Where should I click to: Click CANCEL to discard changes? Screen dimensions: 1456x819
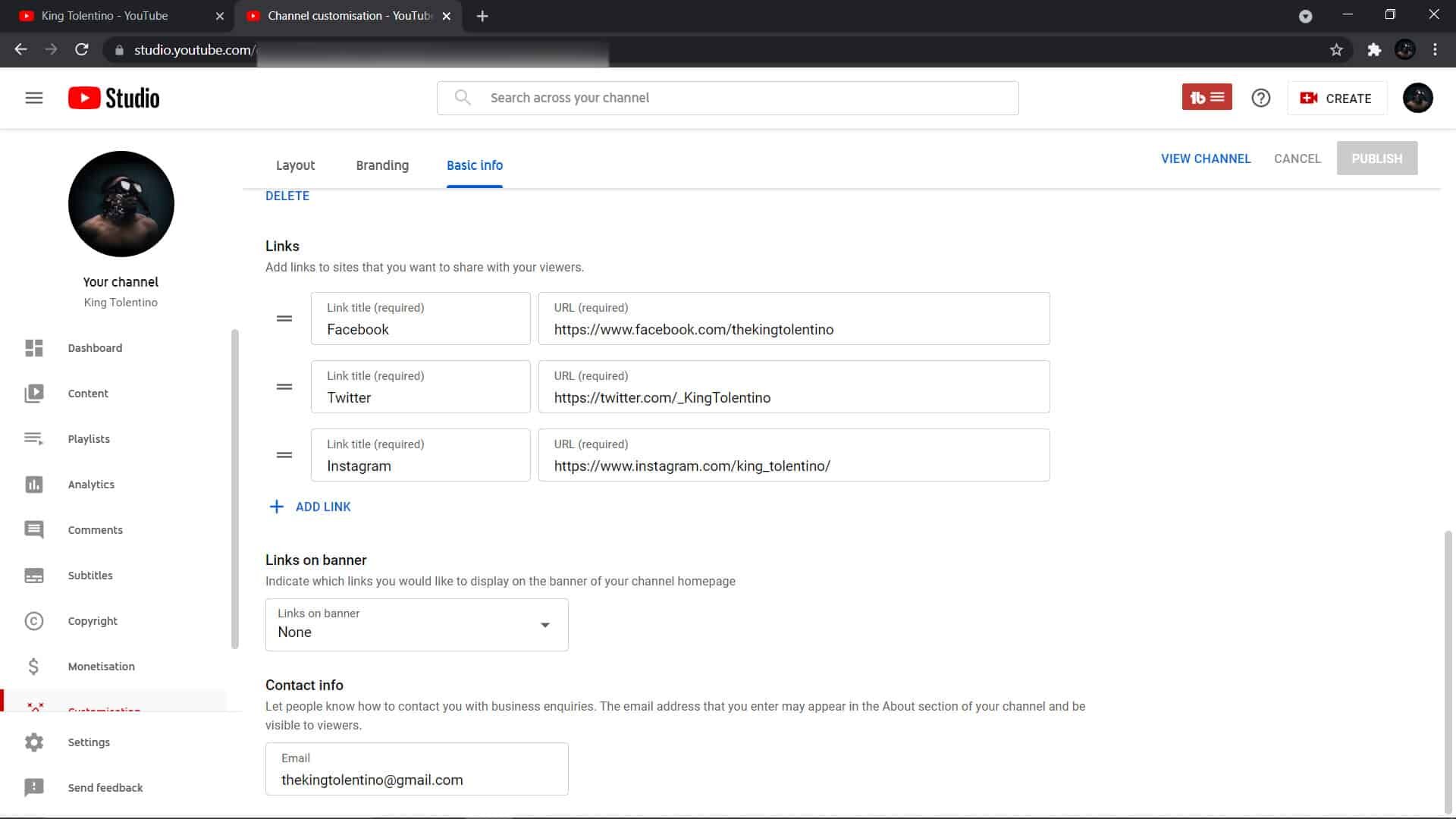coord(1297,158)
